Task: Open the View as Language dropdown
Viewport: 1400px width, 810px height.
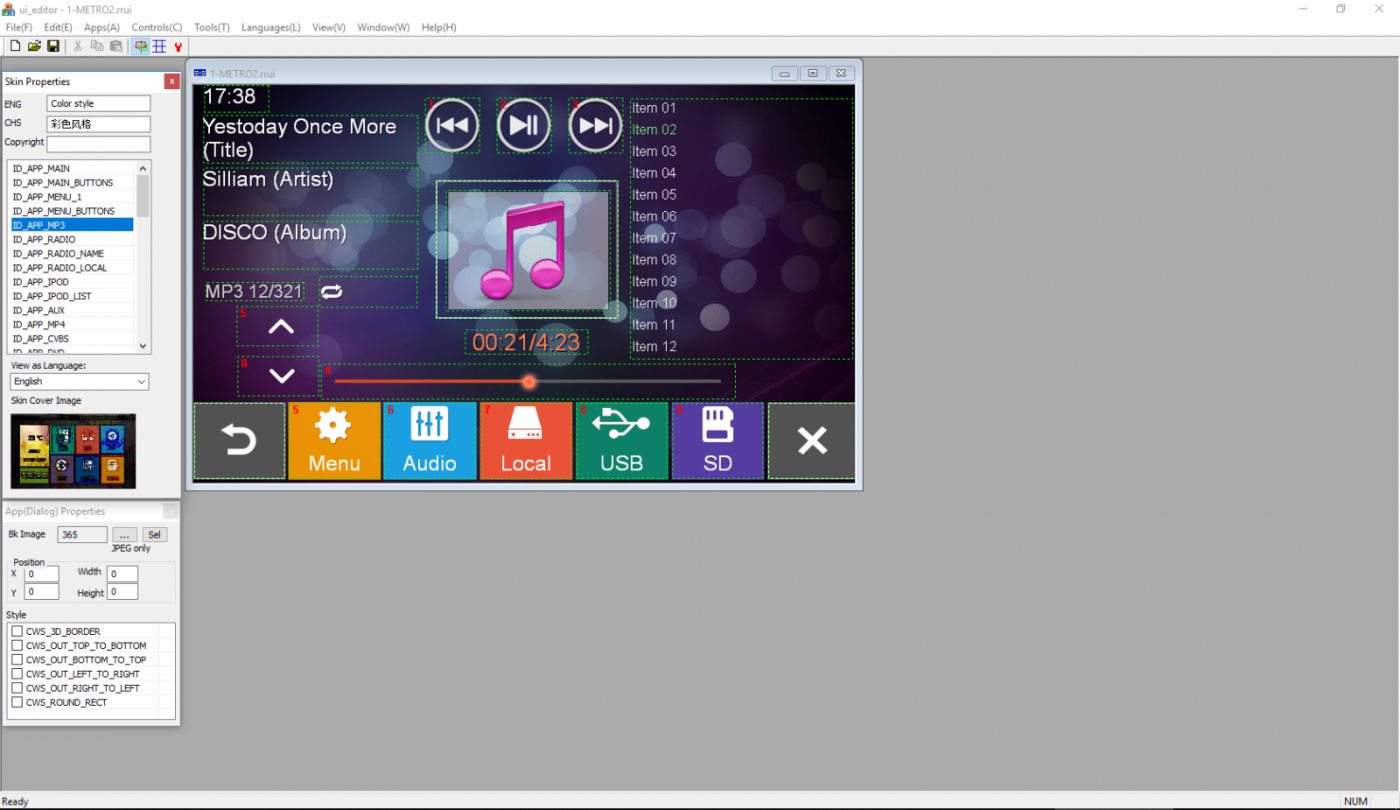Action: pyautogui.click(x=79, y=381)
